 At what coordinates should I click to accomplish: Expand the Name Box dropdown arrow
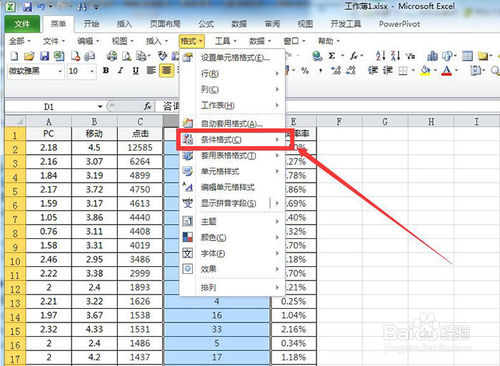click(100, 107)
